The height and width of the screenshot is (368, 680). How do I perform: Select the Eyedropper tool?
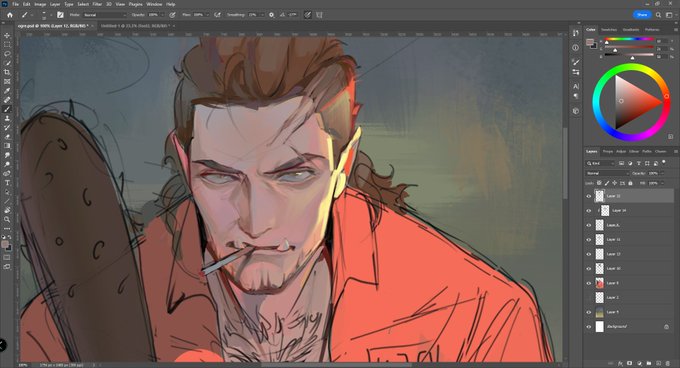7,91
